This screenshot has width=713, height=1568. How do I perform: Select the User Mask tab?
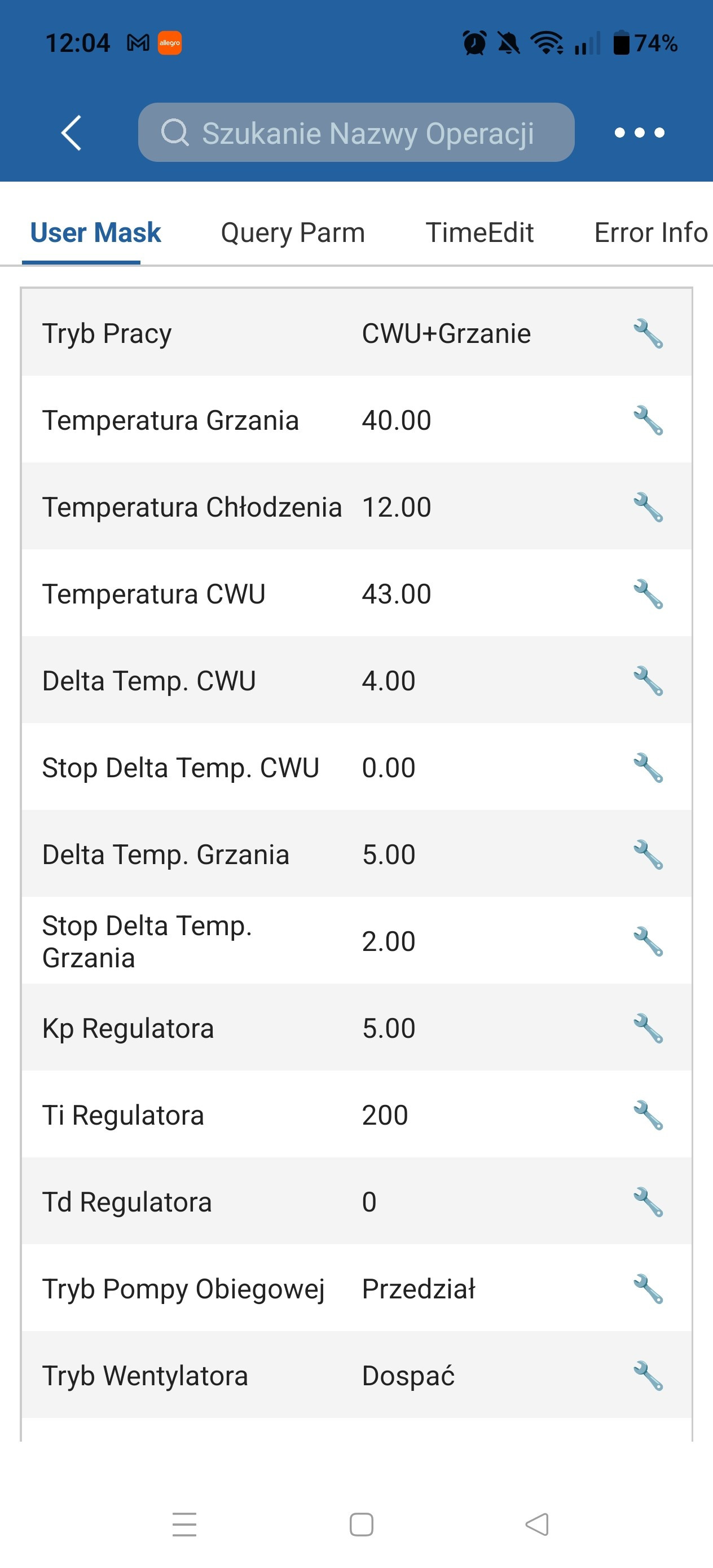(95, 232)
